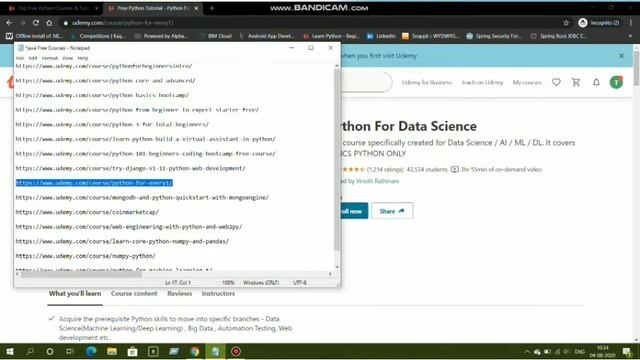Image resolution: width=640 pixels, height=360 pixels.
Task: Switch to Notepad on taskbar
Action: 216,351
